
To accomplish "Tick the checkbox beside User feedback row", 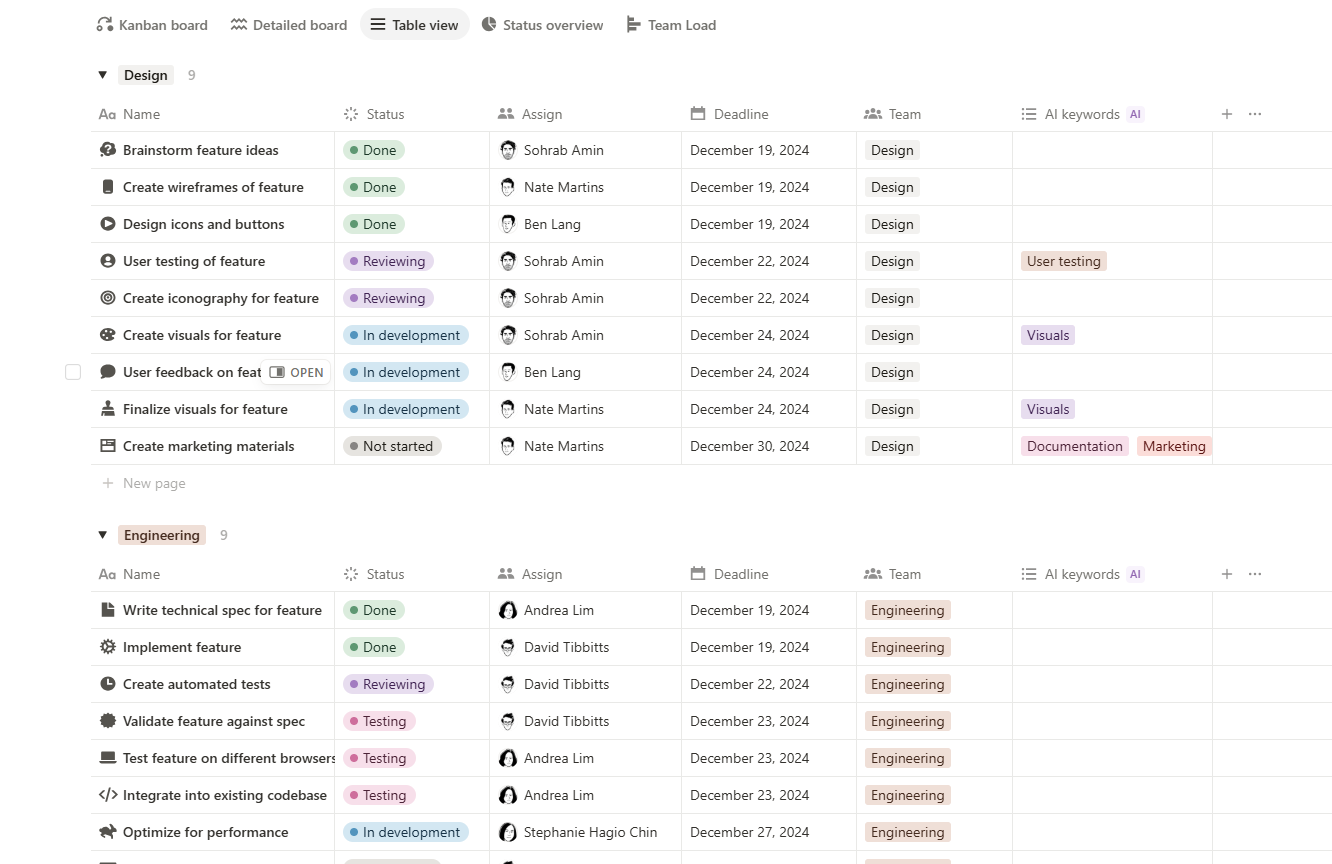I will [x=73, y=372].
